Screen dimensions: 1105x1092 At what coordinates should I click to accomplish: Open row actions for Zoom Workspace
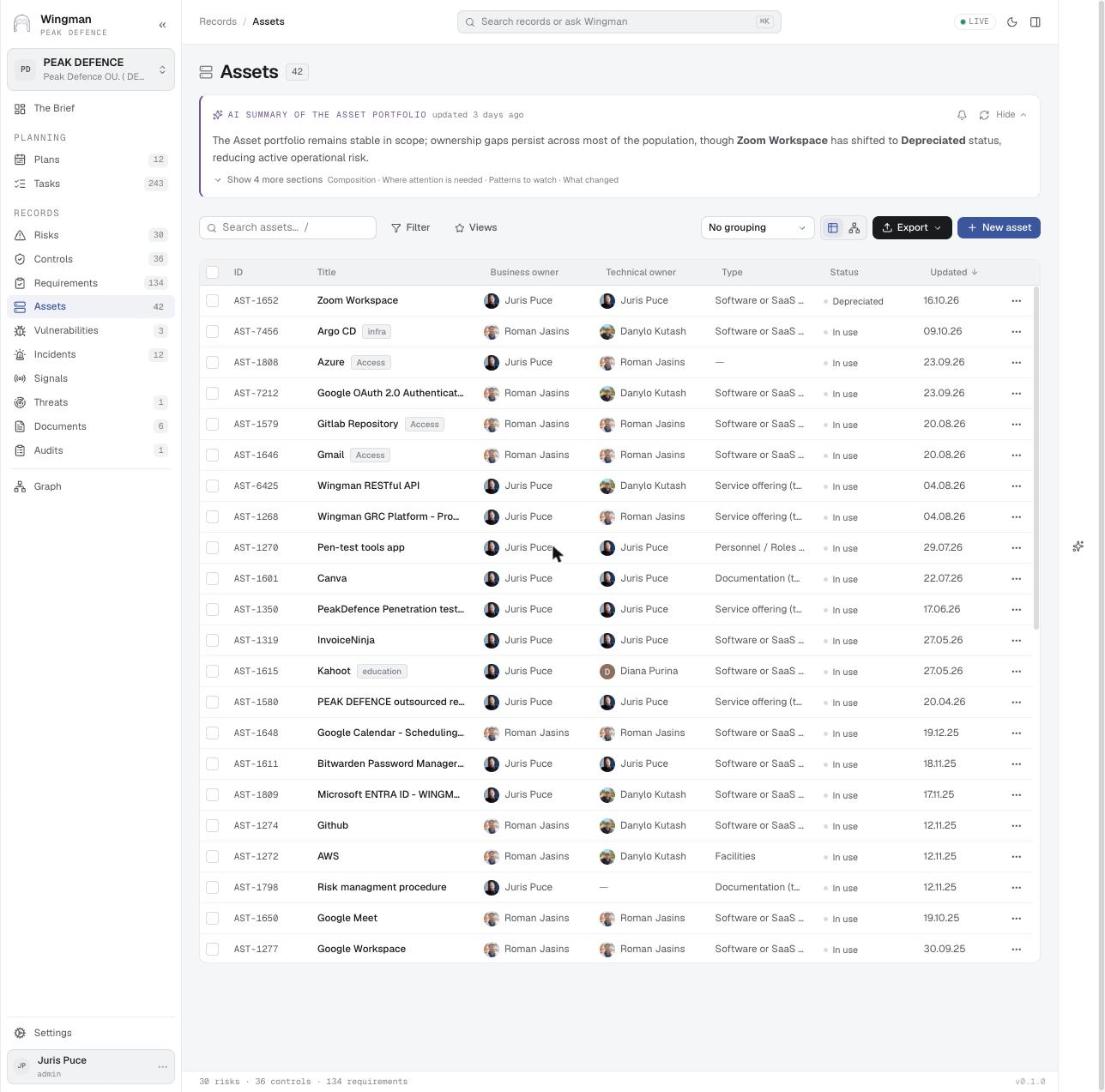coord(1016,301)
